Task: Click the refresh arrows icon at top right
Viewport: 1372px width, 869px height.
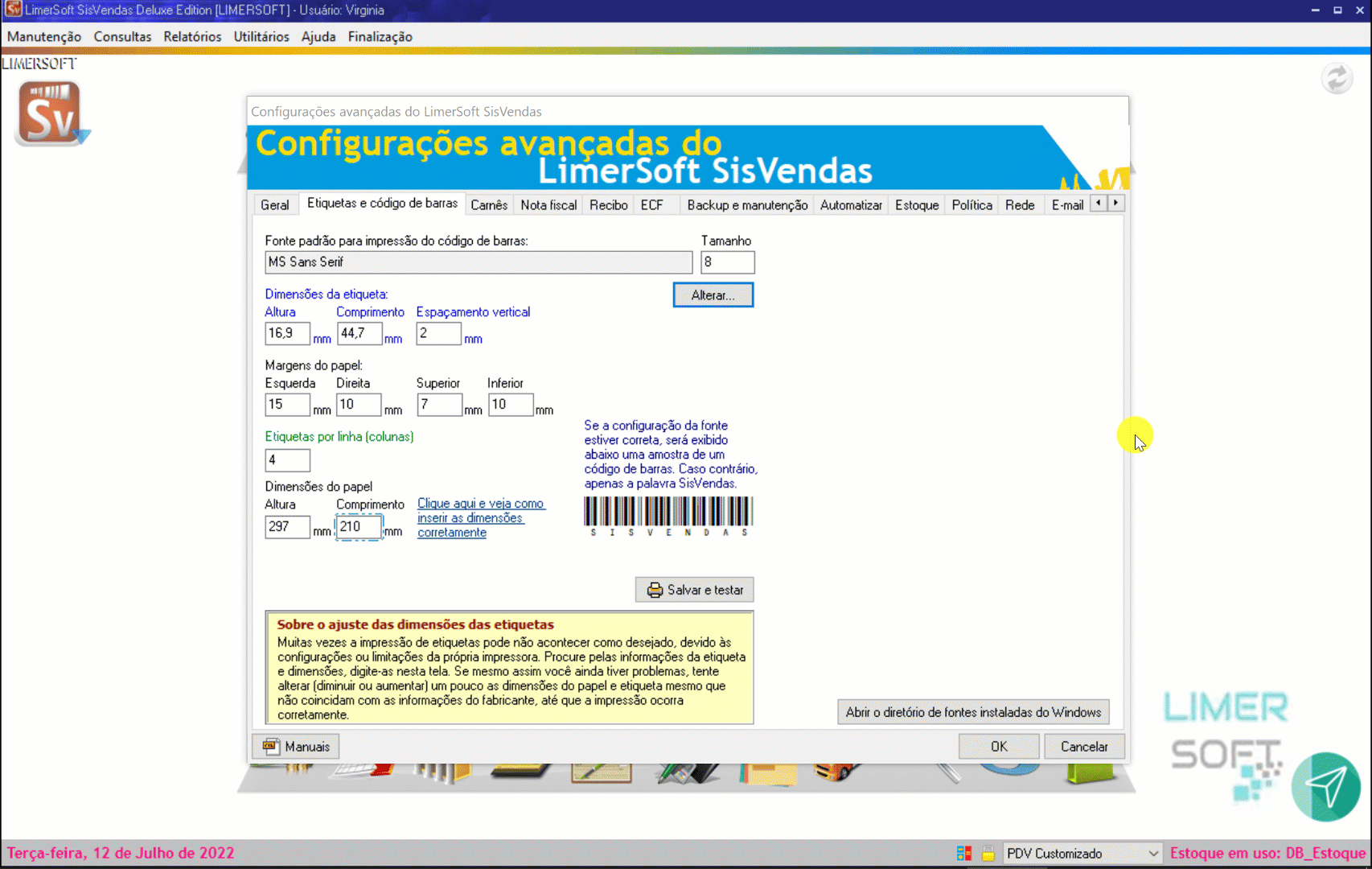Action: (x=1337, y=79)
